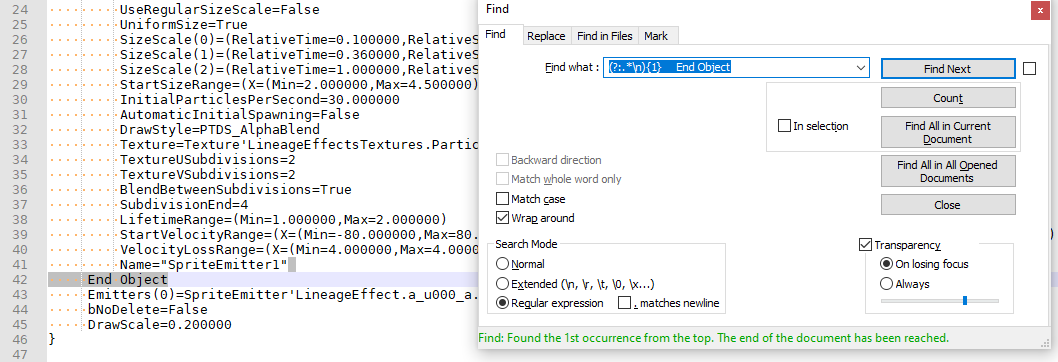Click the 'Name="SpriteEmitter1"' line
This screenshot has width=1058, height=362.
pos(204,264)
